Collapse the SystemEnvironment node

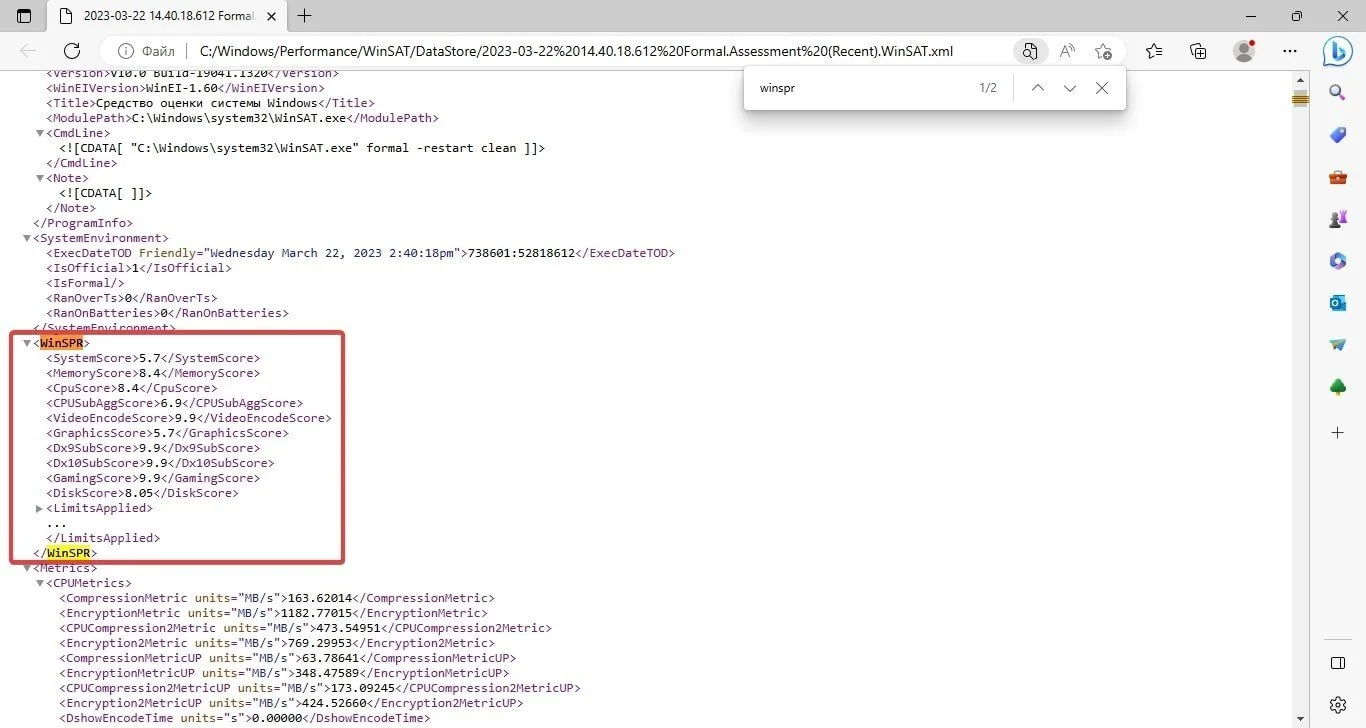pyautogui.click(x=27, y=238)
